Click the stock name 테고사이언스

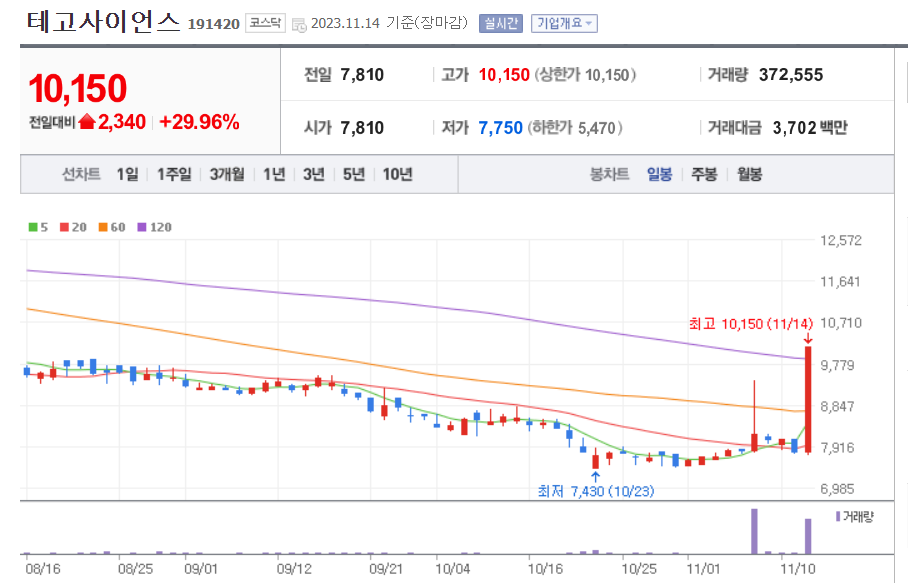[x=104, y=22]
